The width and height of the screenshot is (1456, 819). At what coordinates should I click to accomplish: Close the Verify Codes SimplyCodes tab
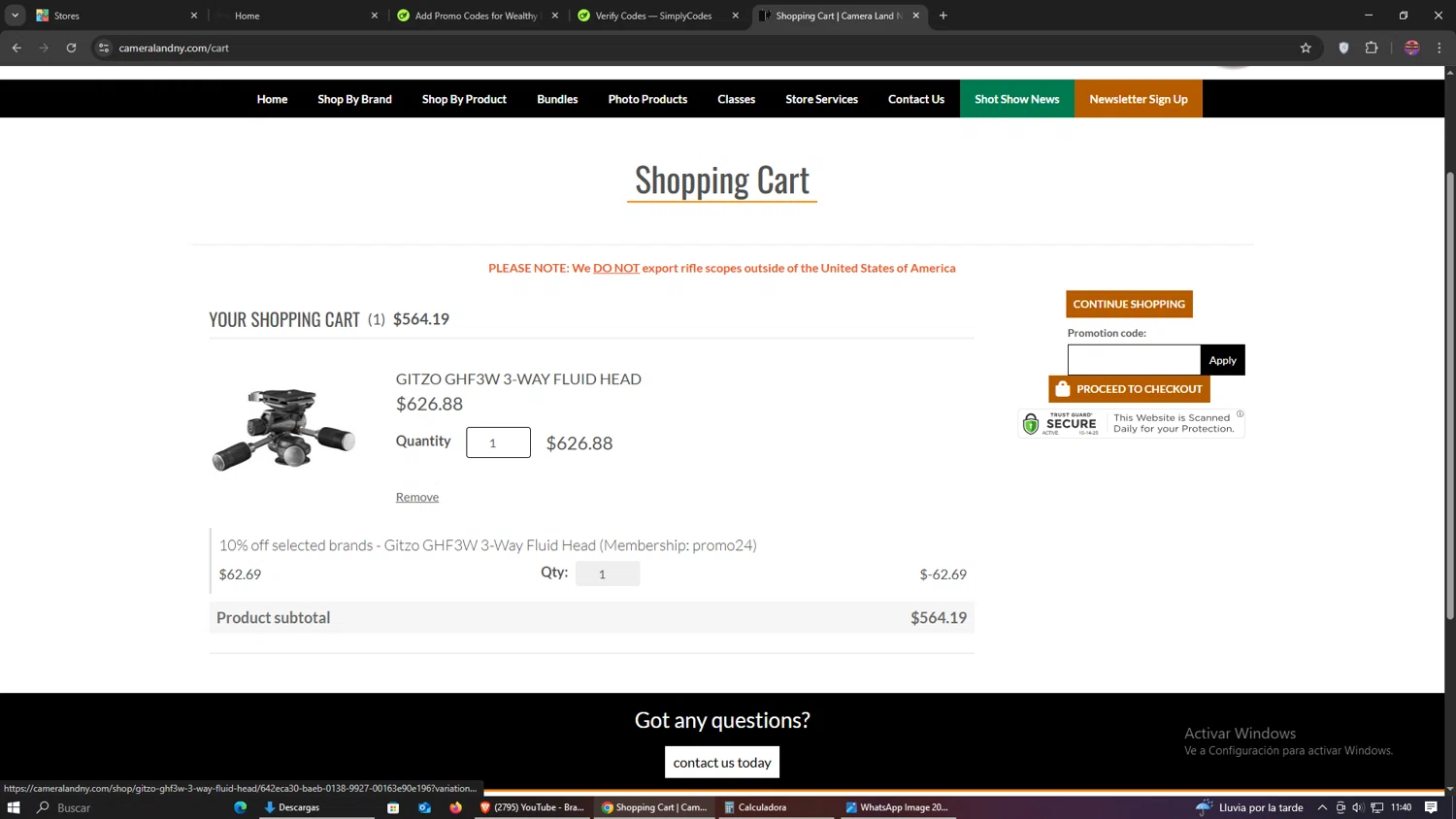735,16
